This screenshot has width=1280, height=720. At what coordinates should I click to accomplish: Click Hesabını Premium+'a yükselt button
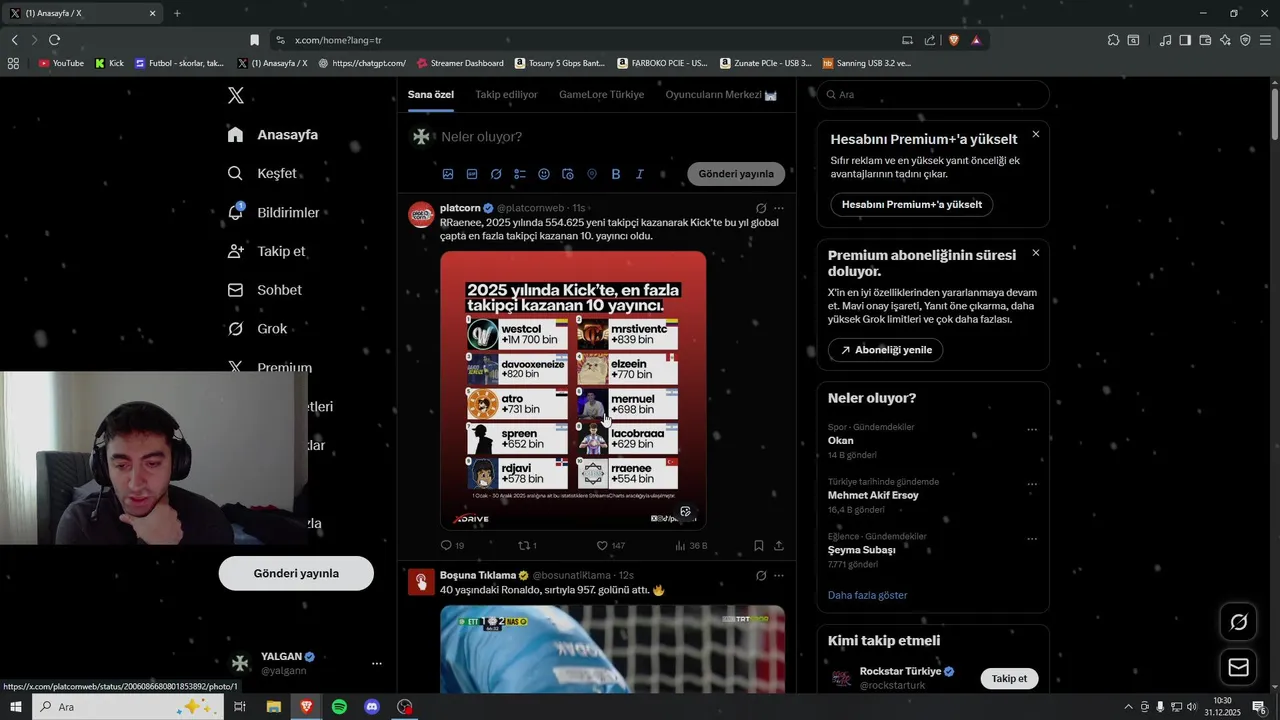(911, 204)
